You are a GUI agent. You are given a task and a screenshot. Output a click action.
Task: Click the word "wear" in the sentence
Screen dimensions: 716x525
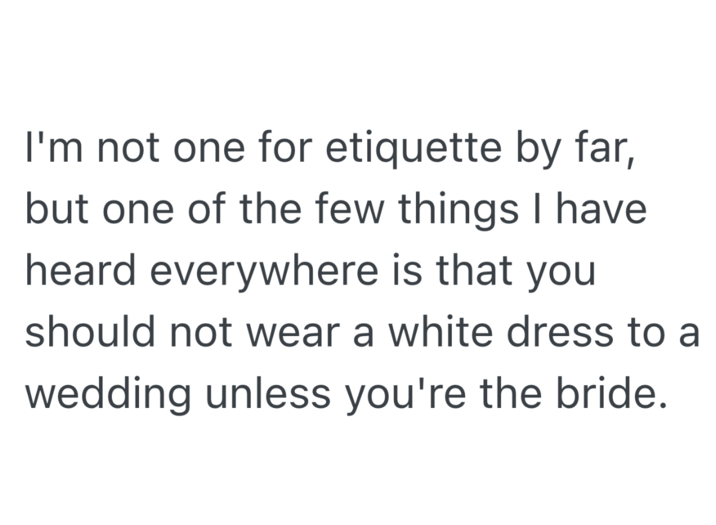pos(300,330)
